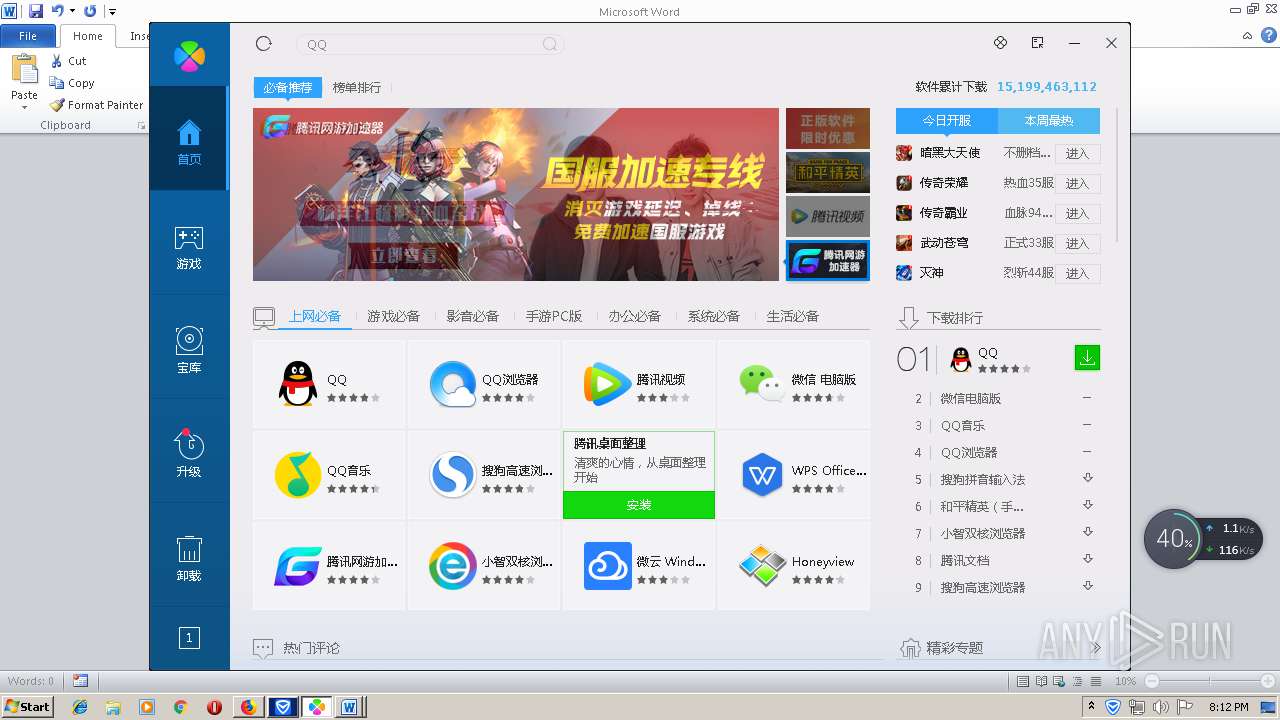Click 进入 button for 灭神

(1078, 274)
